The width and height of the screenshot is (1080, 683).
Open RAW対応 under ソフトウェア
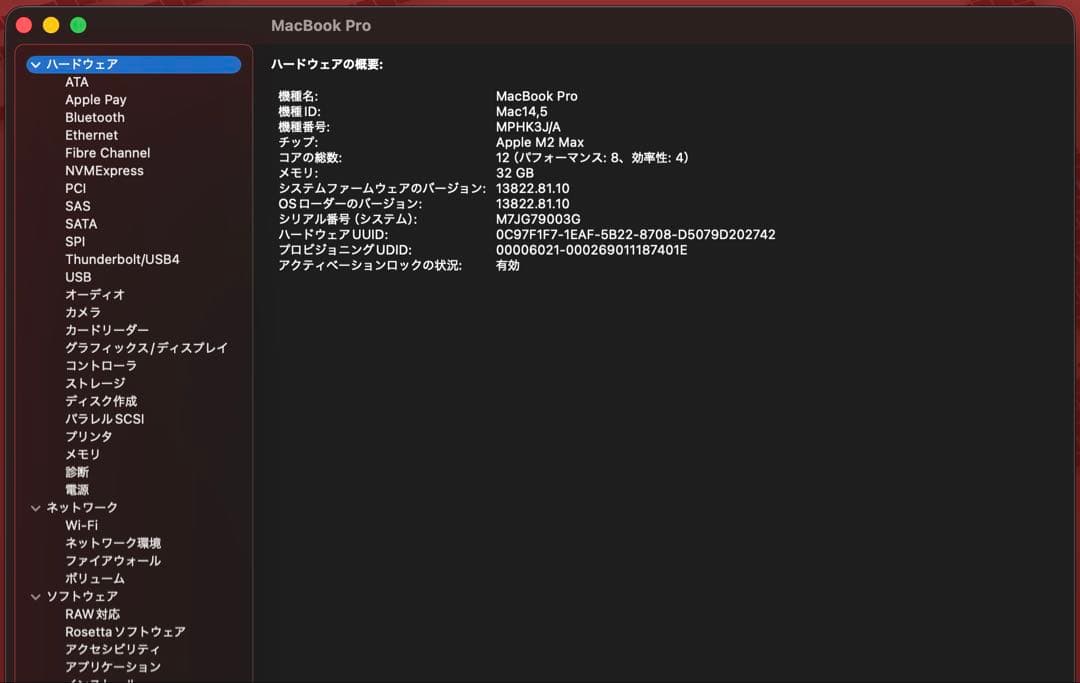[89, 613]
